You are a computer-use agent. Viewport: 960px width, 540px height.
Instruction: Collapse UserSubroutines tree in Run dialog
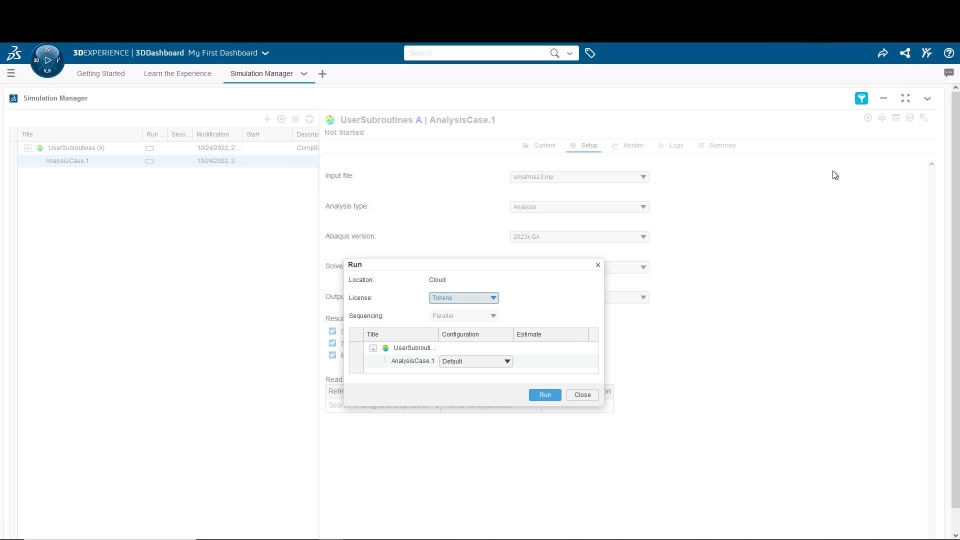click(373, 348)
